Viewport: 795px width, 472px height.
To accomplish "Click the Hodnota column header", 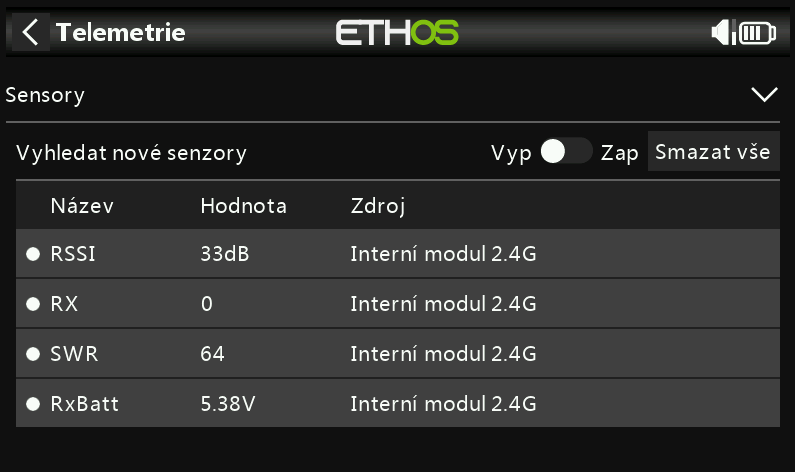I will 243,206.
